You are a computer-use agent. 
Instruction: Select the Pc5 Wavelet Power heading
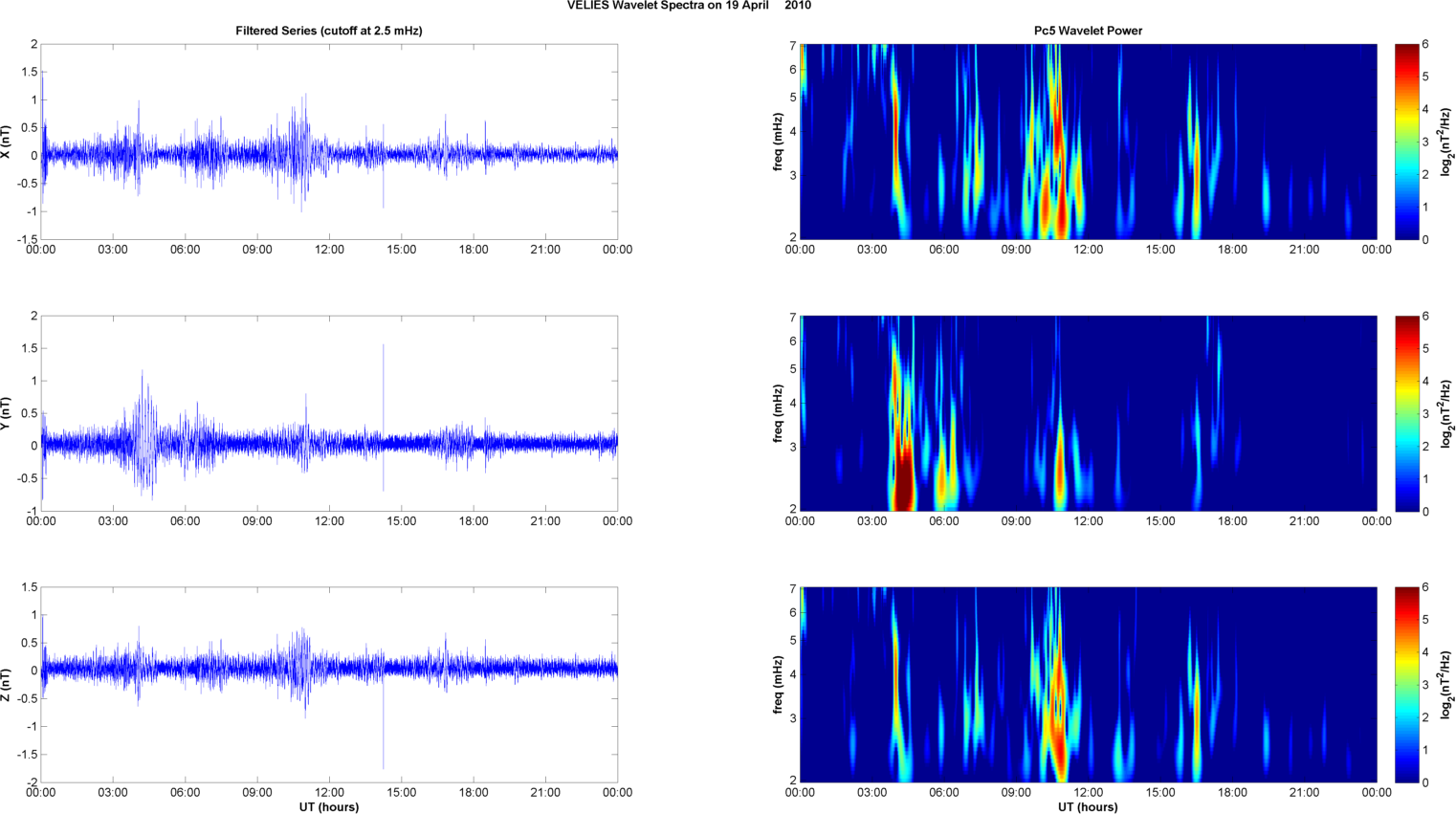click(1088, 31)
